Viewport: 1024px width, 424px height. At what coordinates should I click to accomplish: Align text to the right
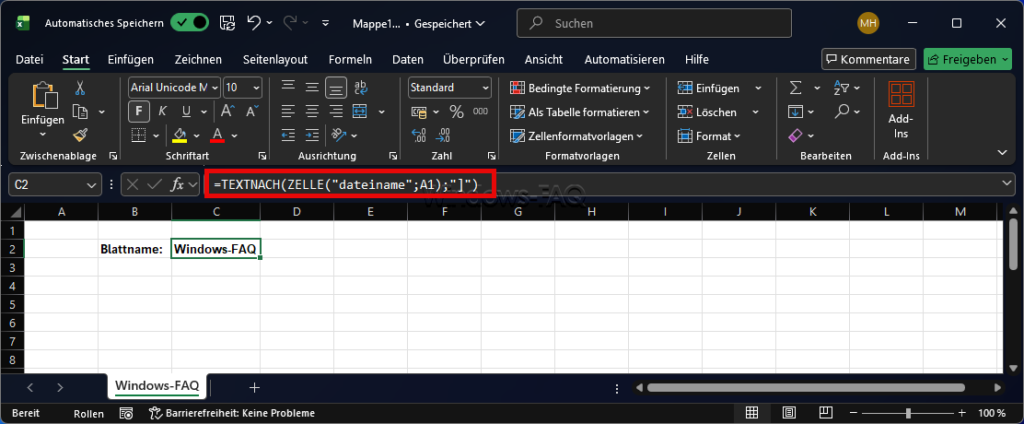pos(336,111)
